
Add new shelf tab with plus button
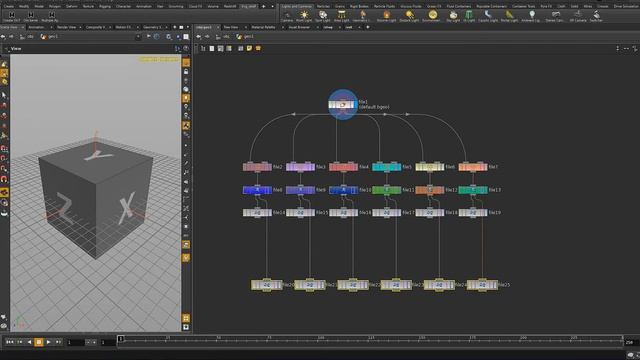tap(263, 7)
